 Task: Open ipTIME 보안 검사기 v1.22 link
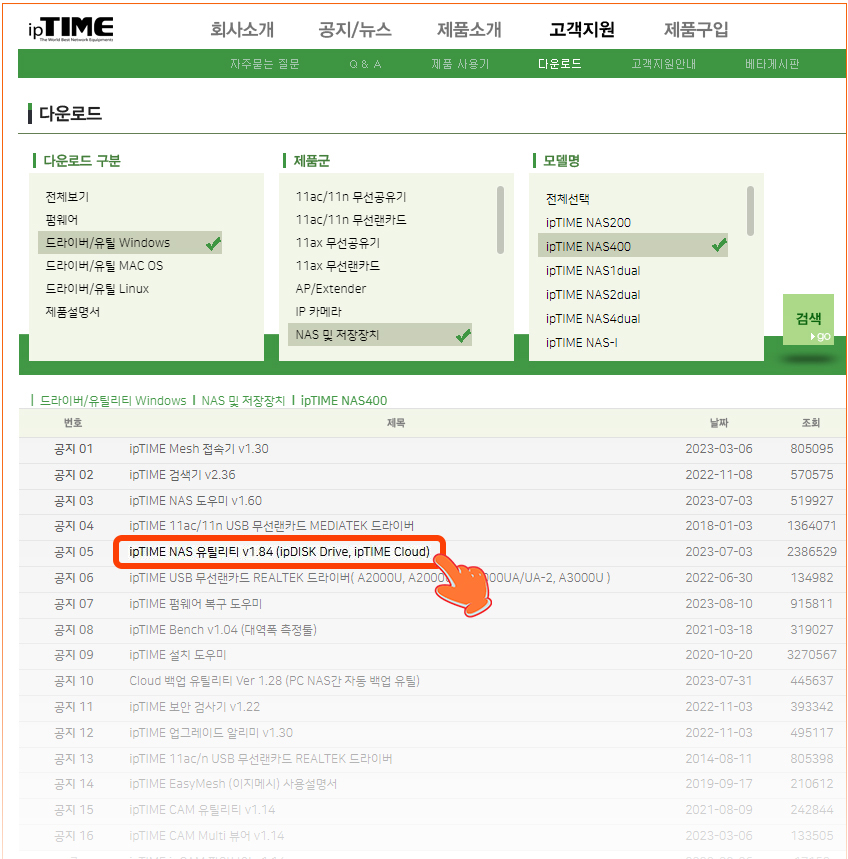point(194,707)
